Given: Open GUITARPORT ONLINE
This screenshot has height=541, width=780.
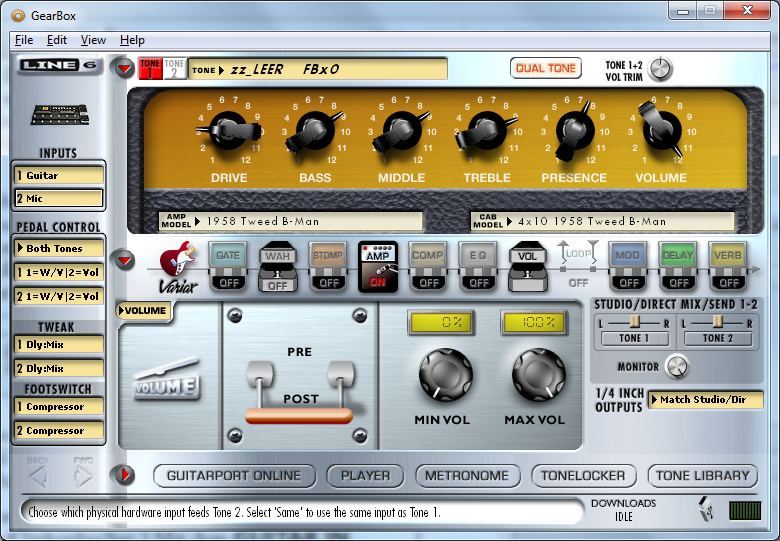Looking at the screenshot, I should (x=234, y=476).
